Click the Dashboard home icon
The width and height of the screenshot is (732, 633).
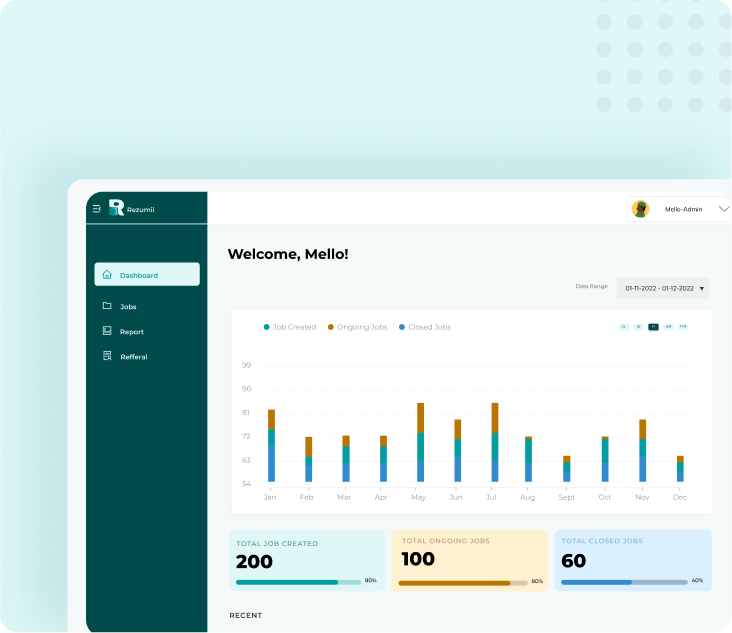(x=107, y=275)
